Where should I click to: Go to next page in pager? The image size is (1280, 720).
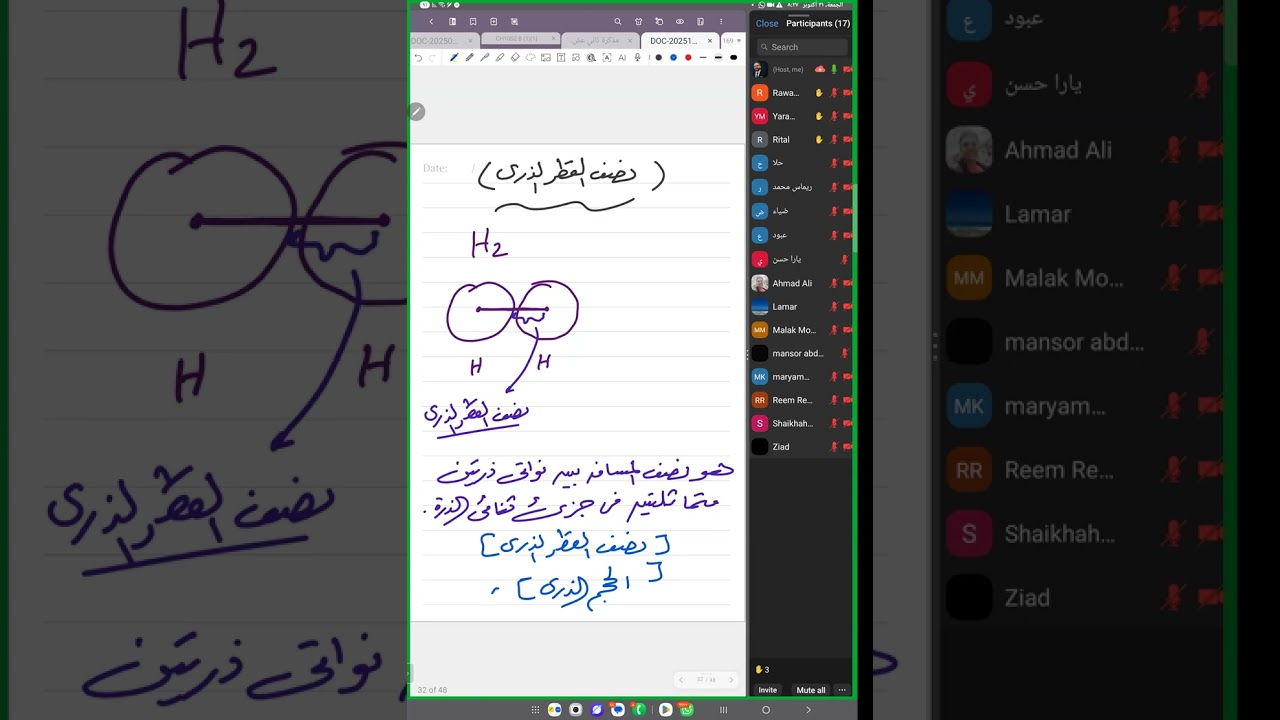(730, 680)
